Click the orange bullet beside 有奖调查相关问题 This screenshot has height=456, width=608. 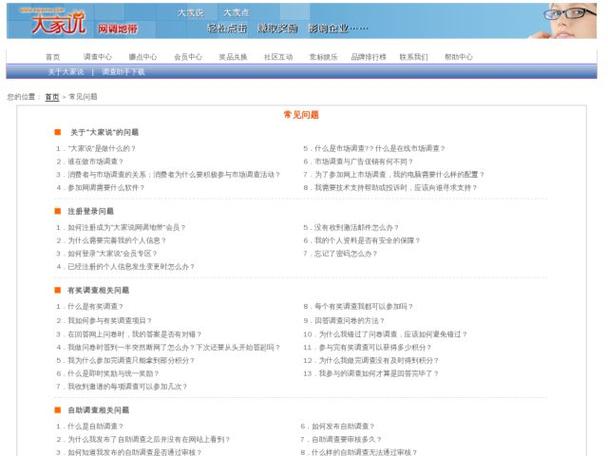58,290
